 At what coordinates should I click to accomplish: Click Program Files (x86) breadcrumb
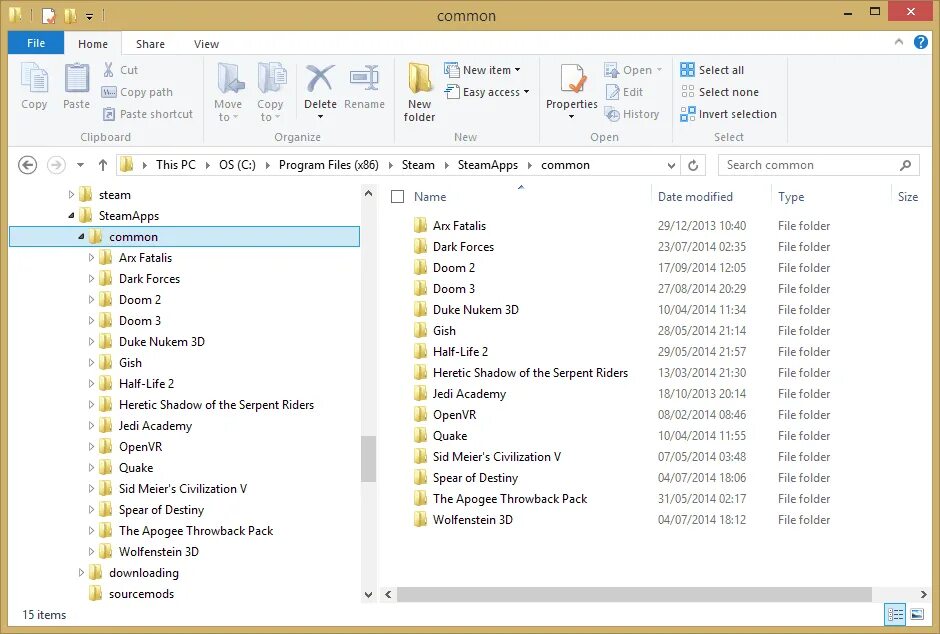329,165
